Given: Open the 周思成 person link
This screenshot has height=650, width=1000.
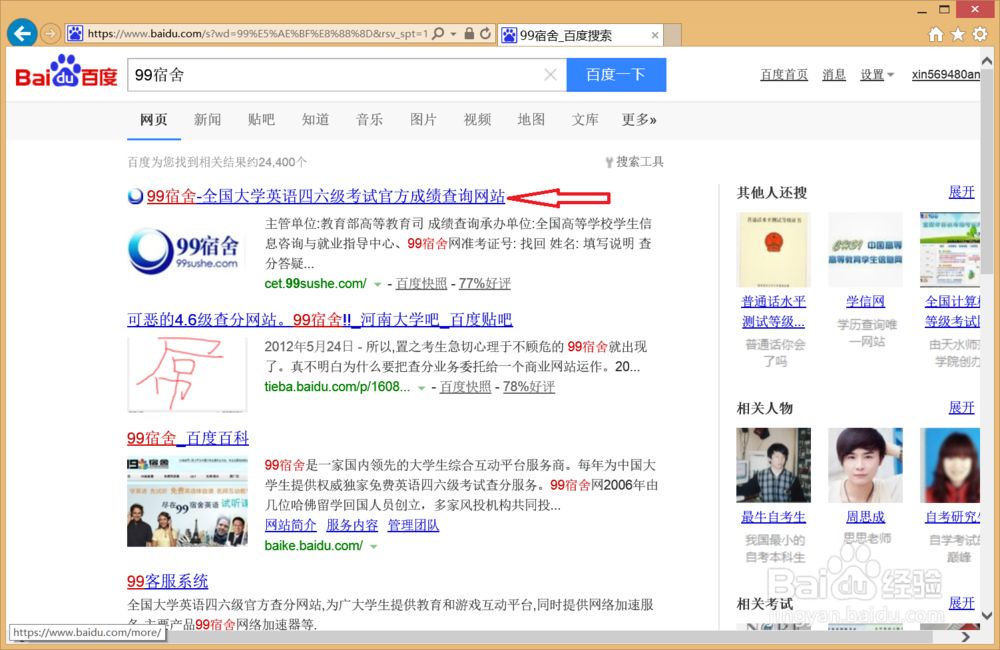Looking at the screenshot, I should (865, 517).
